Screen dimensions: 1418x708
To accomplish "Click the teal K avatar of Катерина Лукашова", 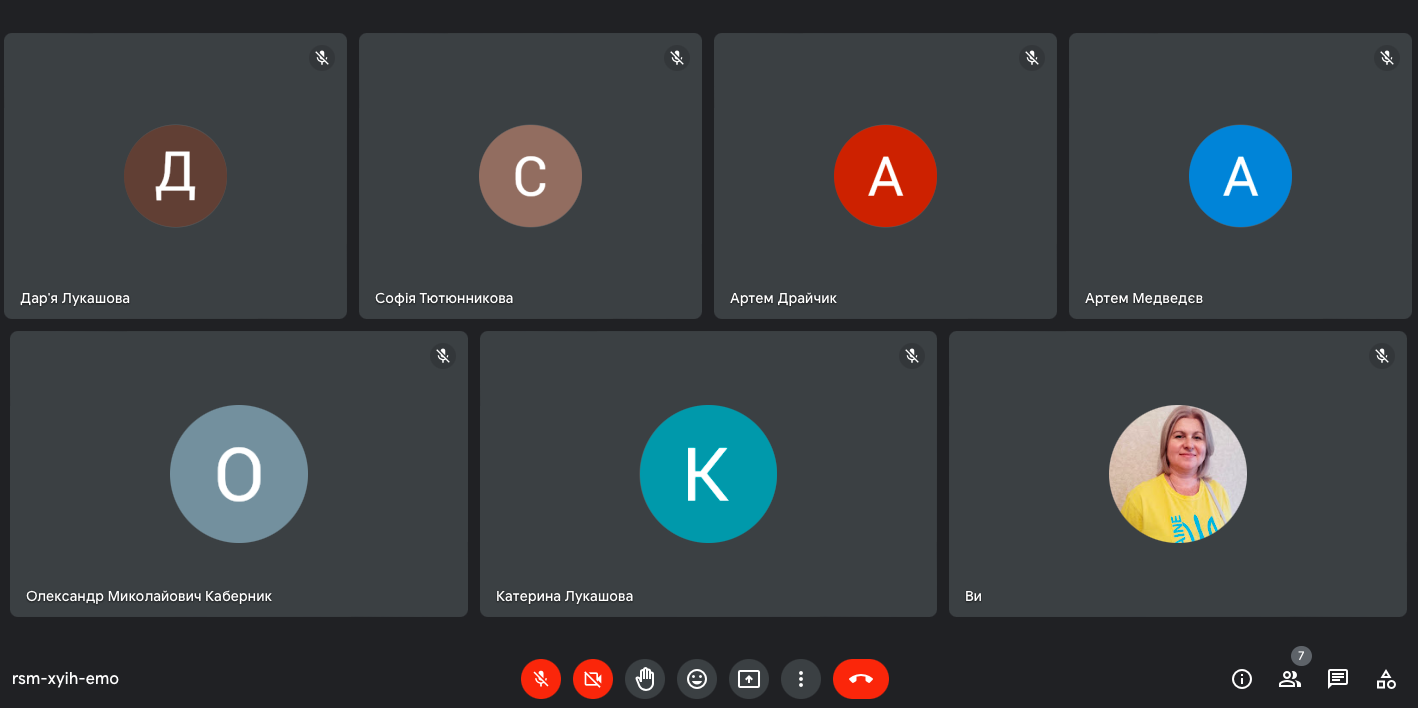I will (708, 474).
